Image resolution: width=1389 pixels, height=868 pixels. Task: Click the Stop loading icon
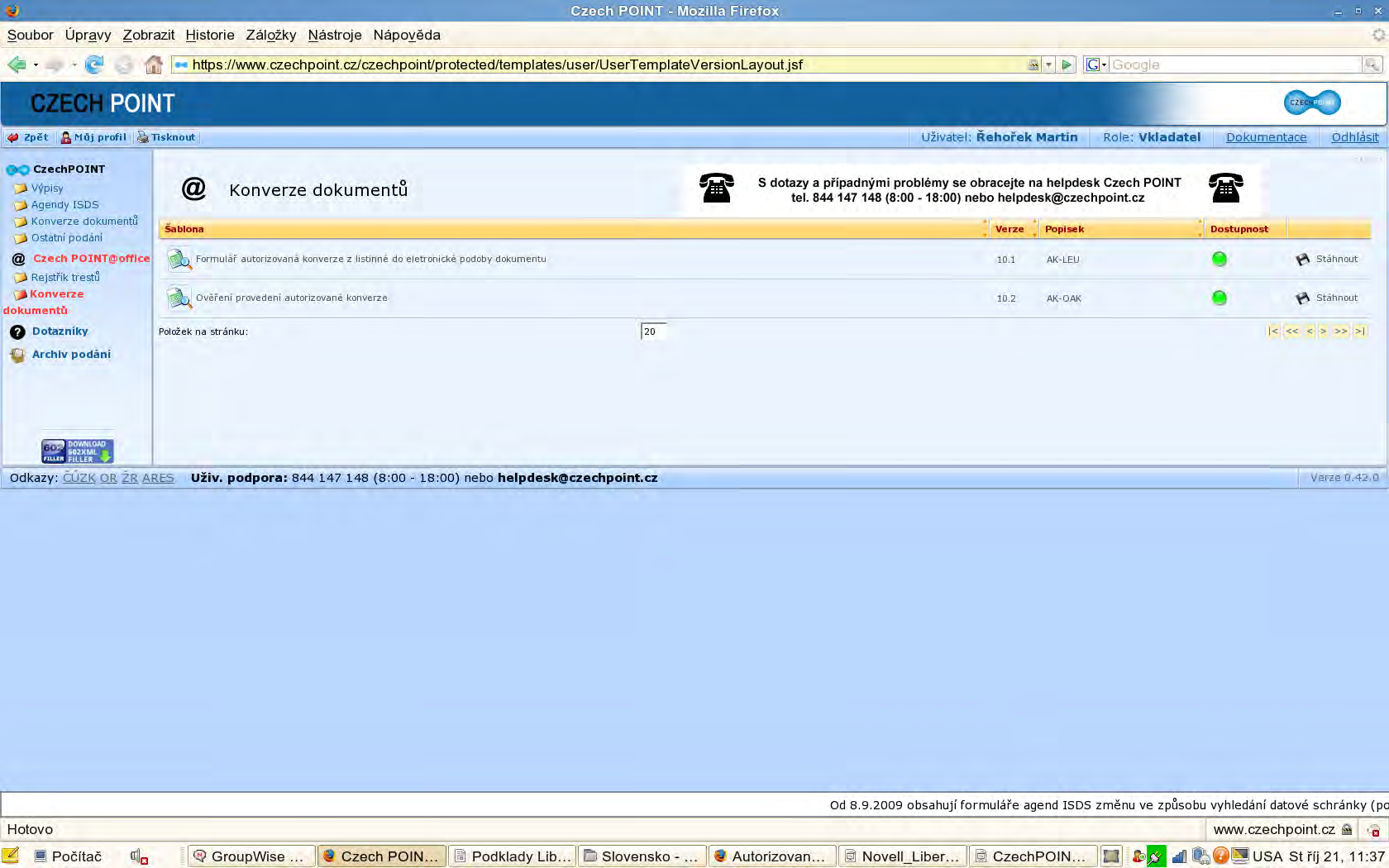click(x=123, y=64)
